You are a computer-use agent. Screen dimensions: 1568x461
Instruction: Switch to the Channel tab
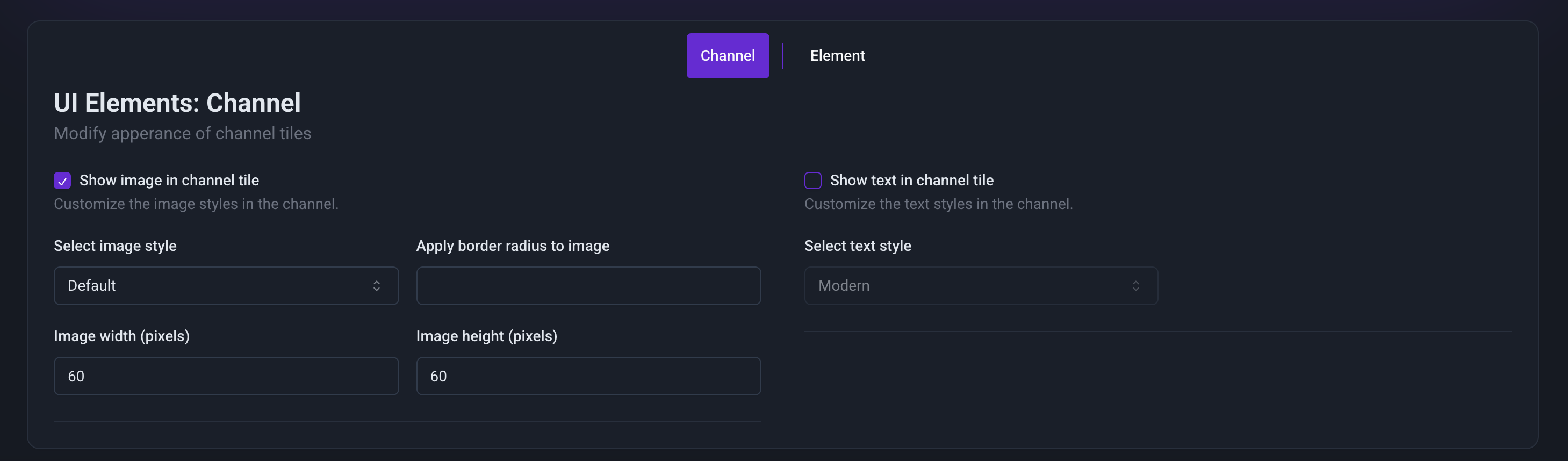tap(728, 55)
